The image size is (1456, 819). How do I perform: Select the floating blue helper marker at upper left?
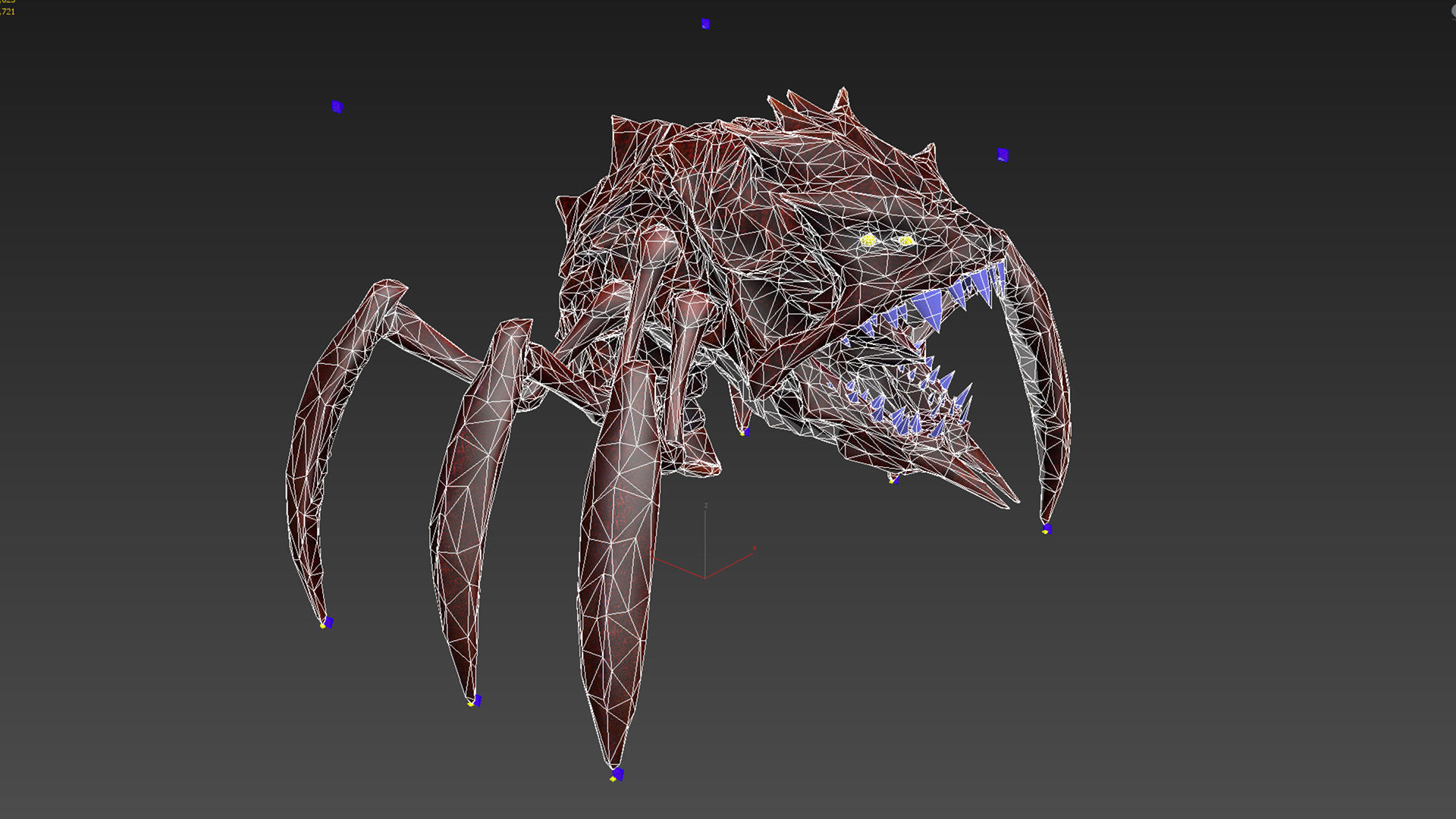[337, 107]
